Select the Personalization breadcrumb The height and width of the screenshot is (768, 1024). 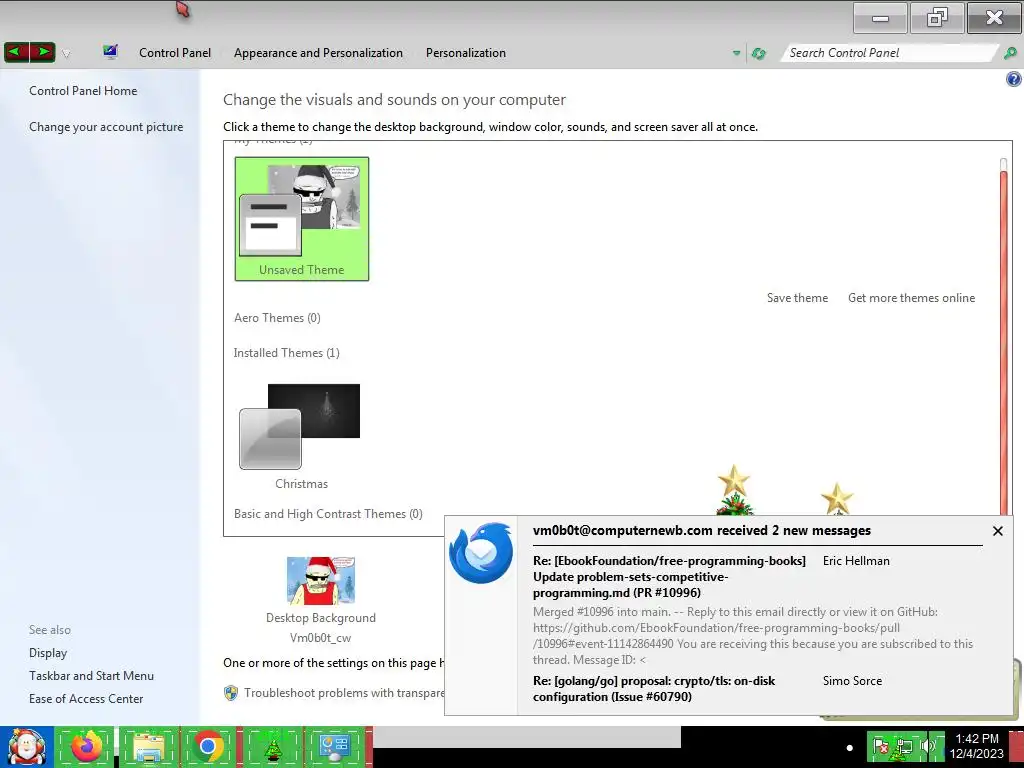coord(466,53)
